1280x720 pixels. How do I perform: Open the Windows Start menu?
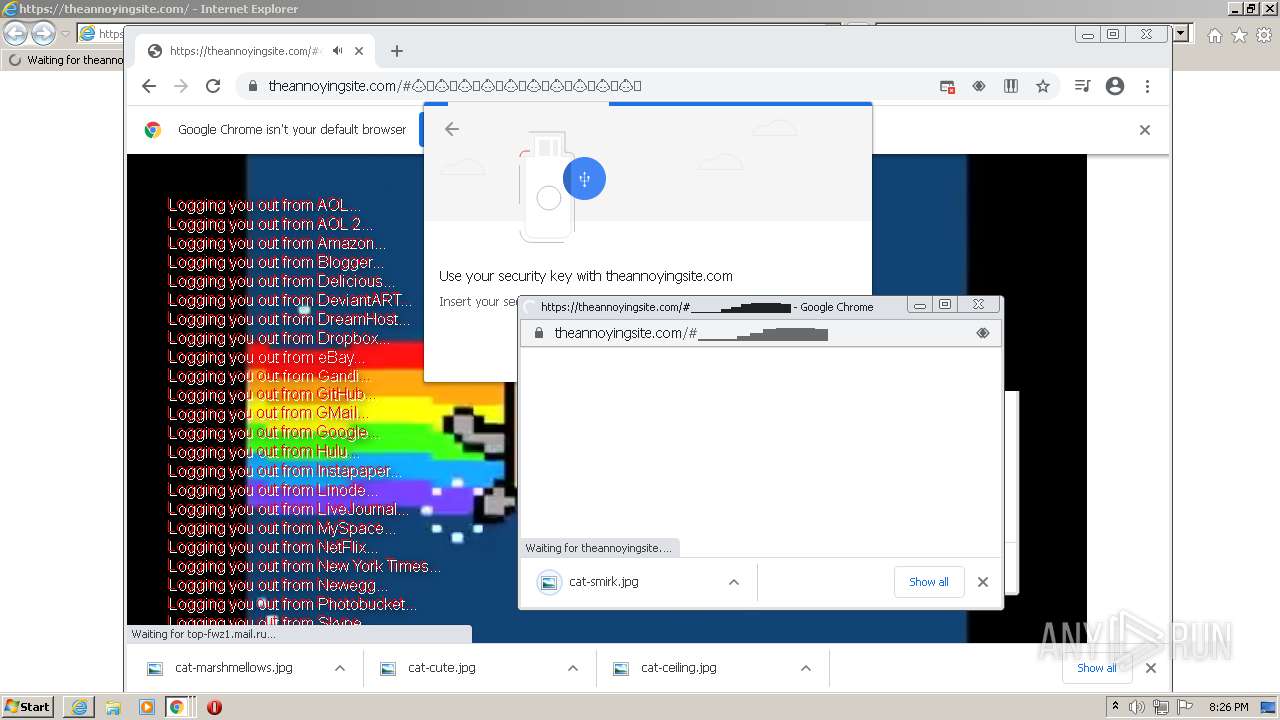[x=28, y=707]
